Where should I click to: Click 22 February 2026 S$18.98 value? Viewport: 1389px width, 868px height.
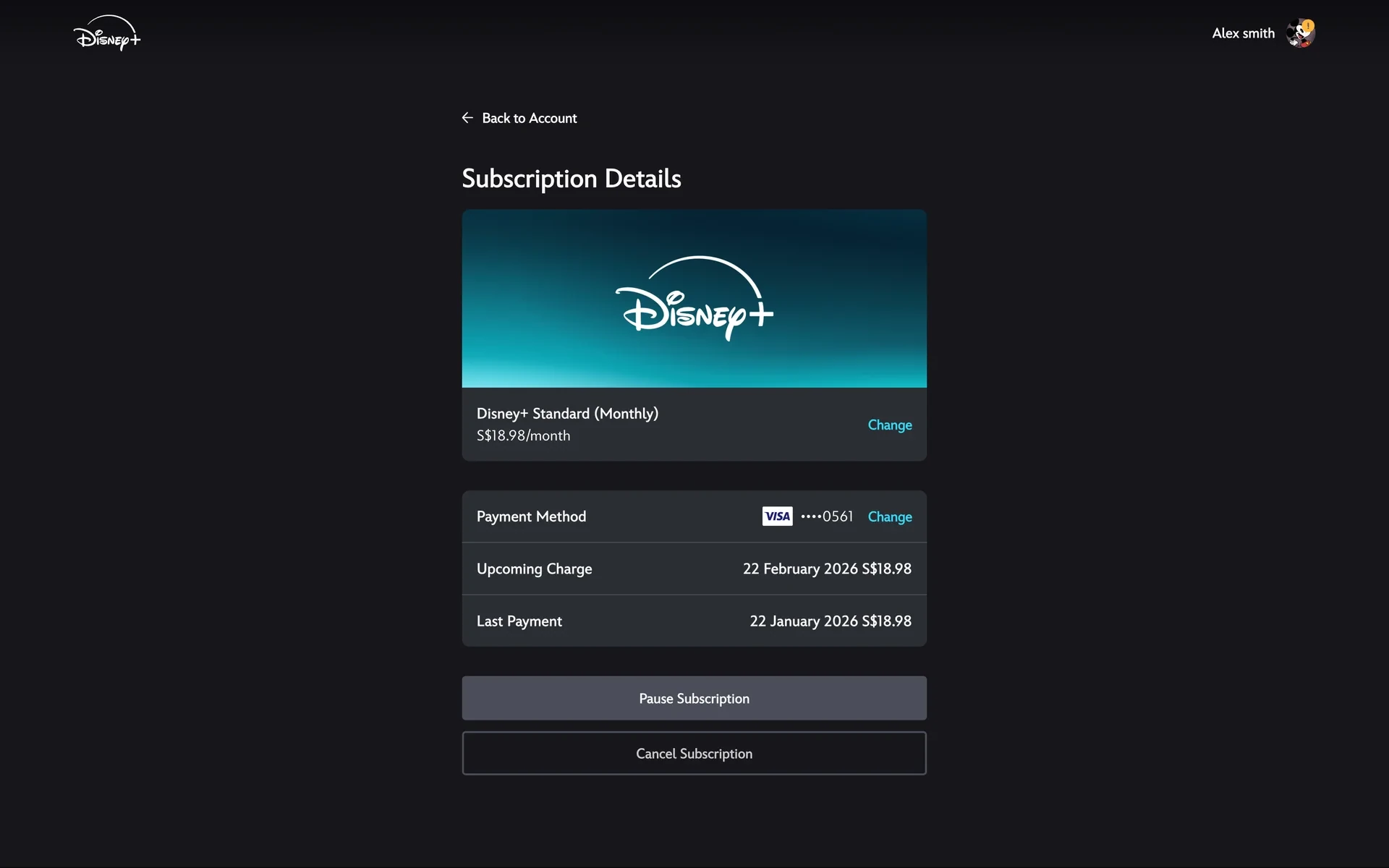[x=827, y=569]
